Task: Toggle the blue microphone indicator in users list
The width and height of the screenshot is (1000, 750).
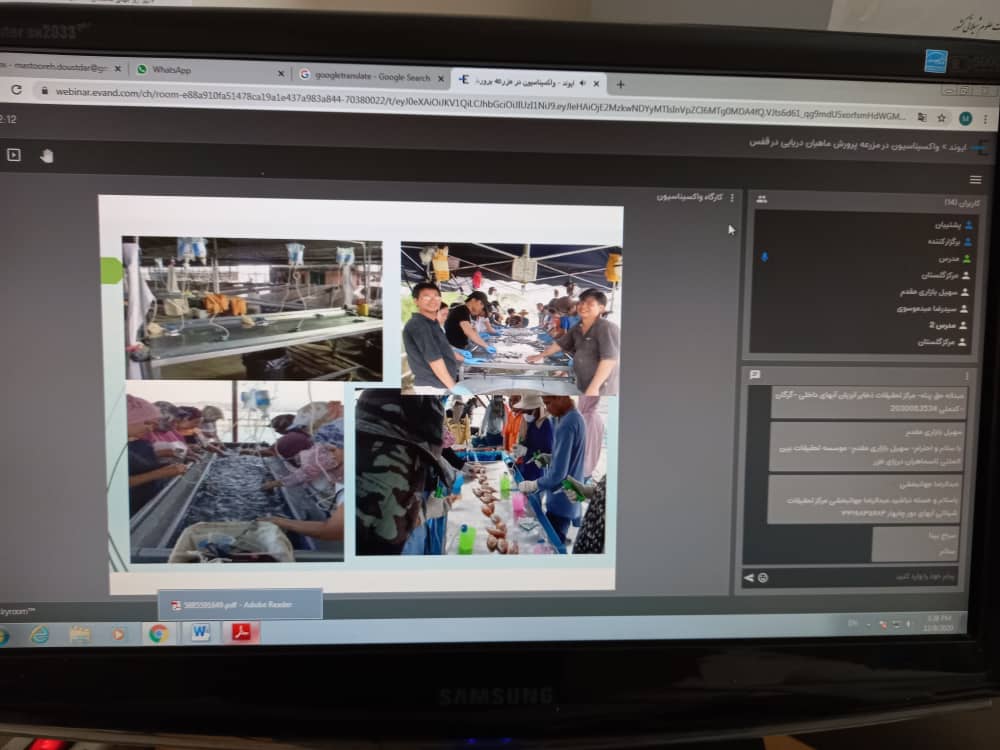Action: coord(765,257)
